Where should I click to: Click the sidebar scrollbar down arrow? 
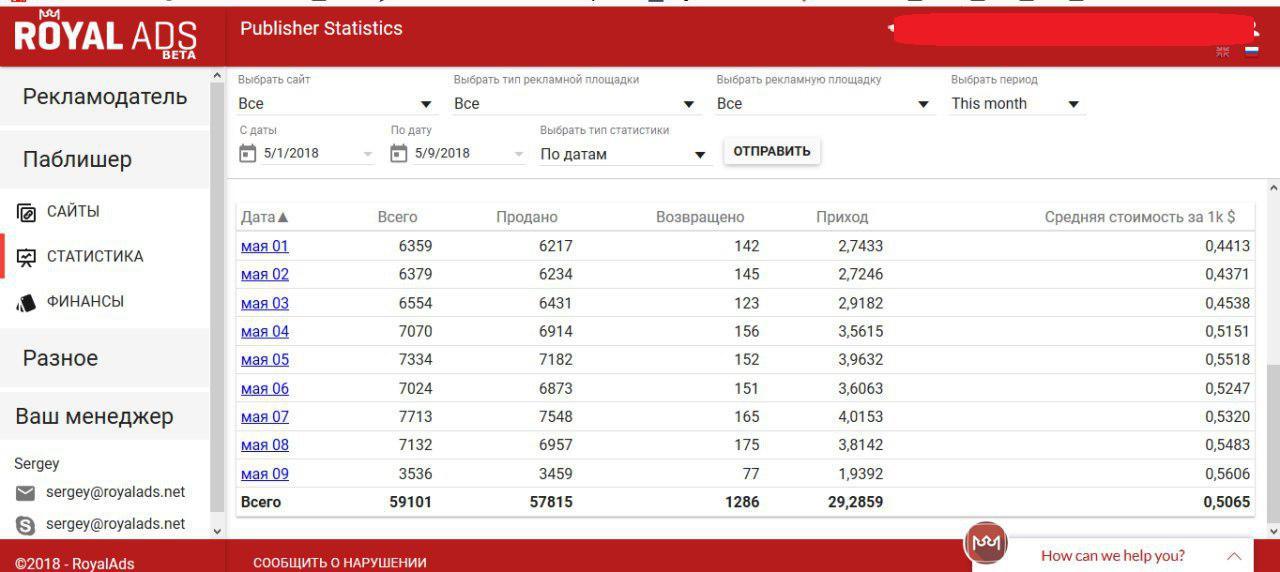point(218,532)
